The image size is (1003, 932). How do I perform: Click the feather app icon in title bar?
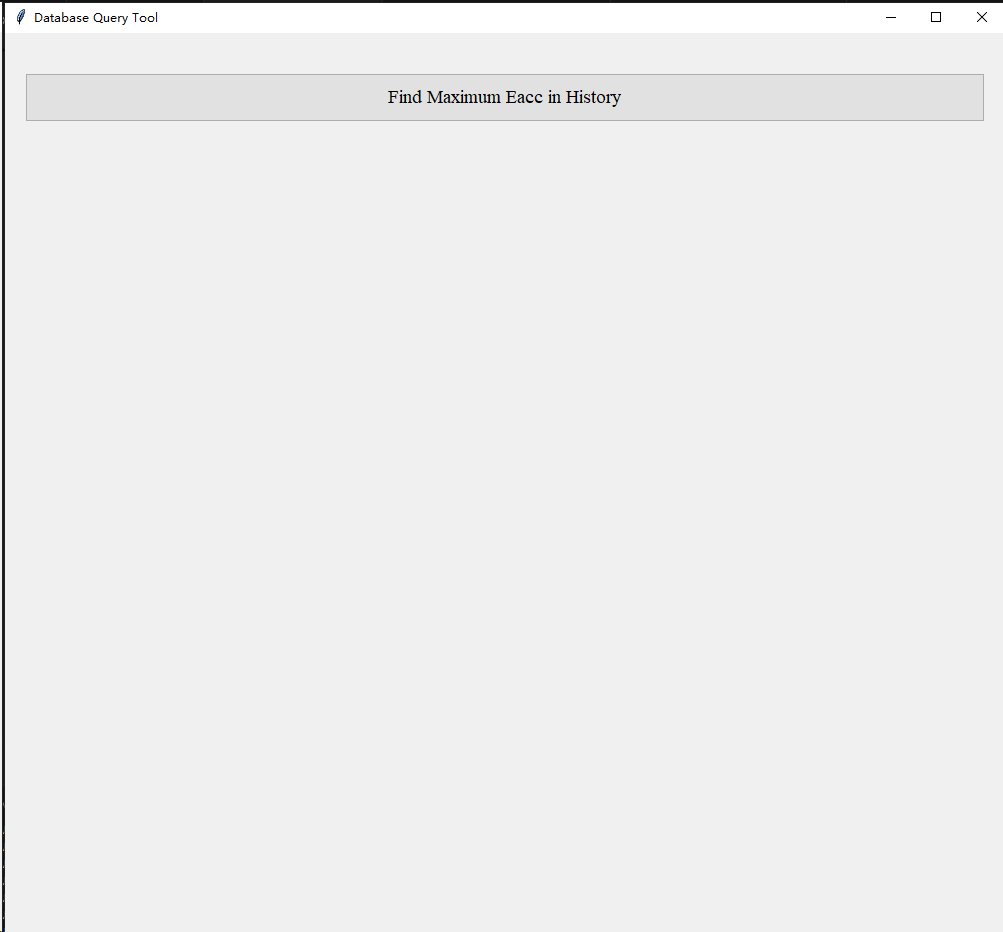(x=20, y=17)
